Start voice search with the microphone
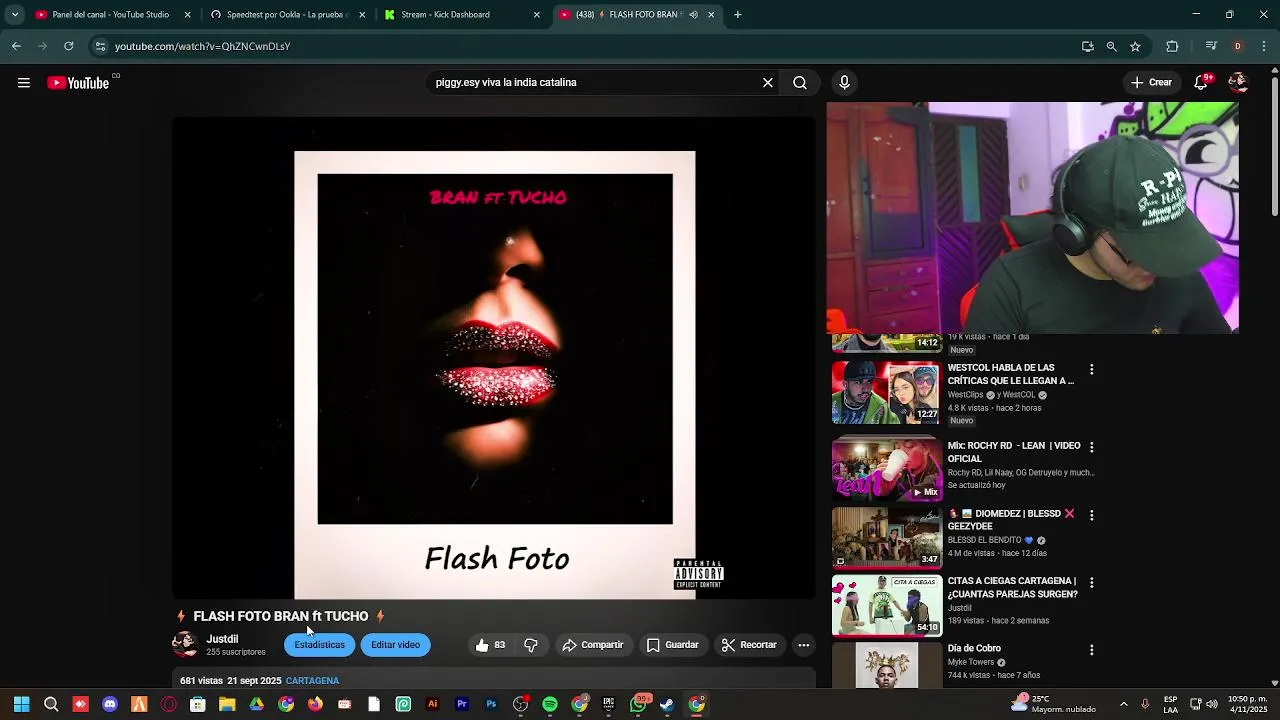This screenshot has height=720, width=1280. click(x=844, y=83)
